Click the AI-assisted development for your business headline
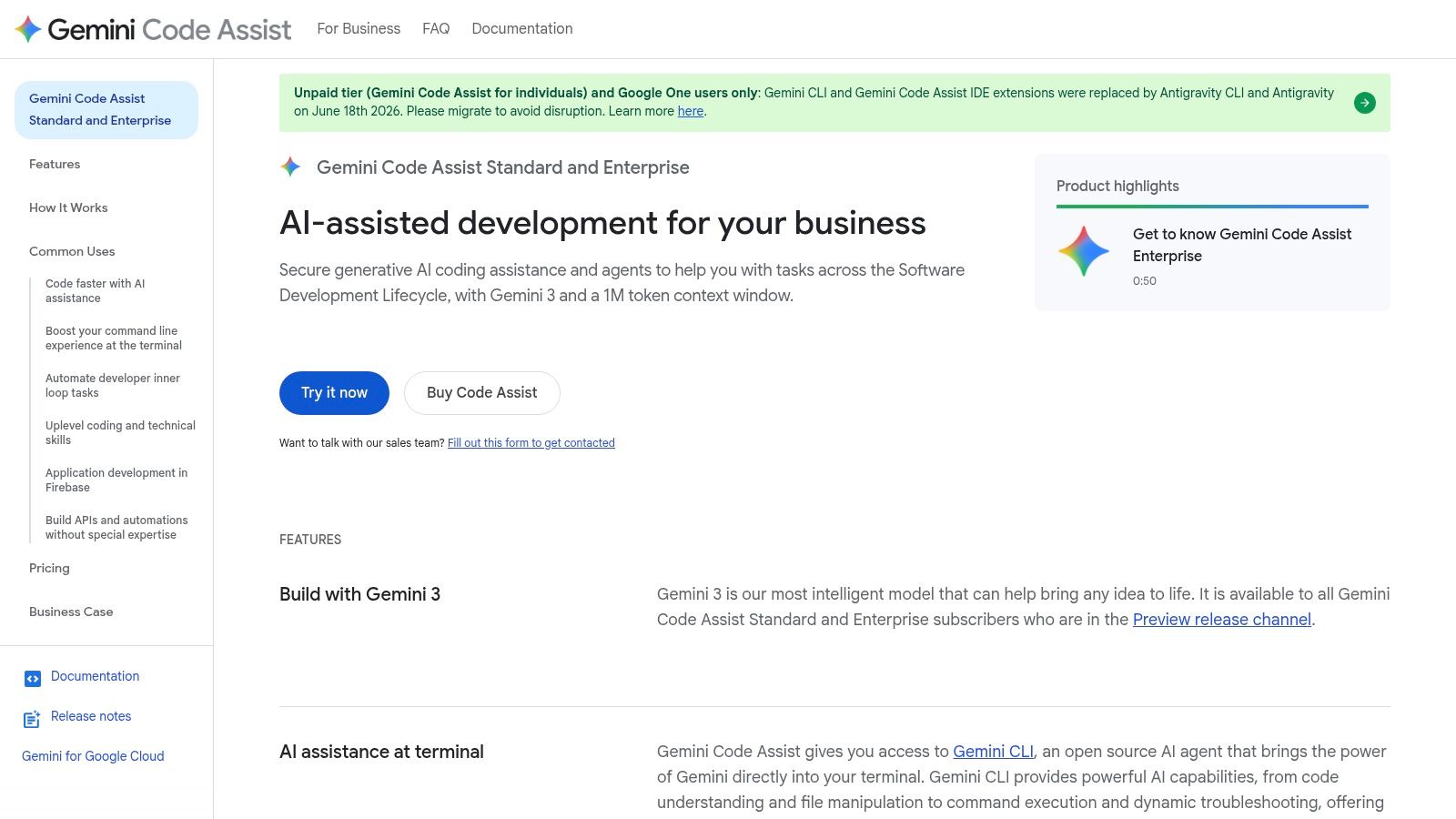The height and width of the screenshot is (819, 1456). (x=602, y=223)
